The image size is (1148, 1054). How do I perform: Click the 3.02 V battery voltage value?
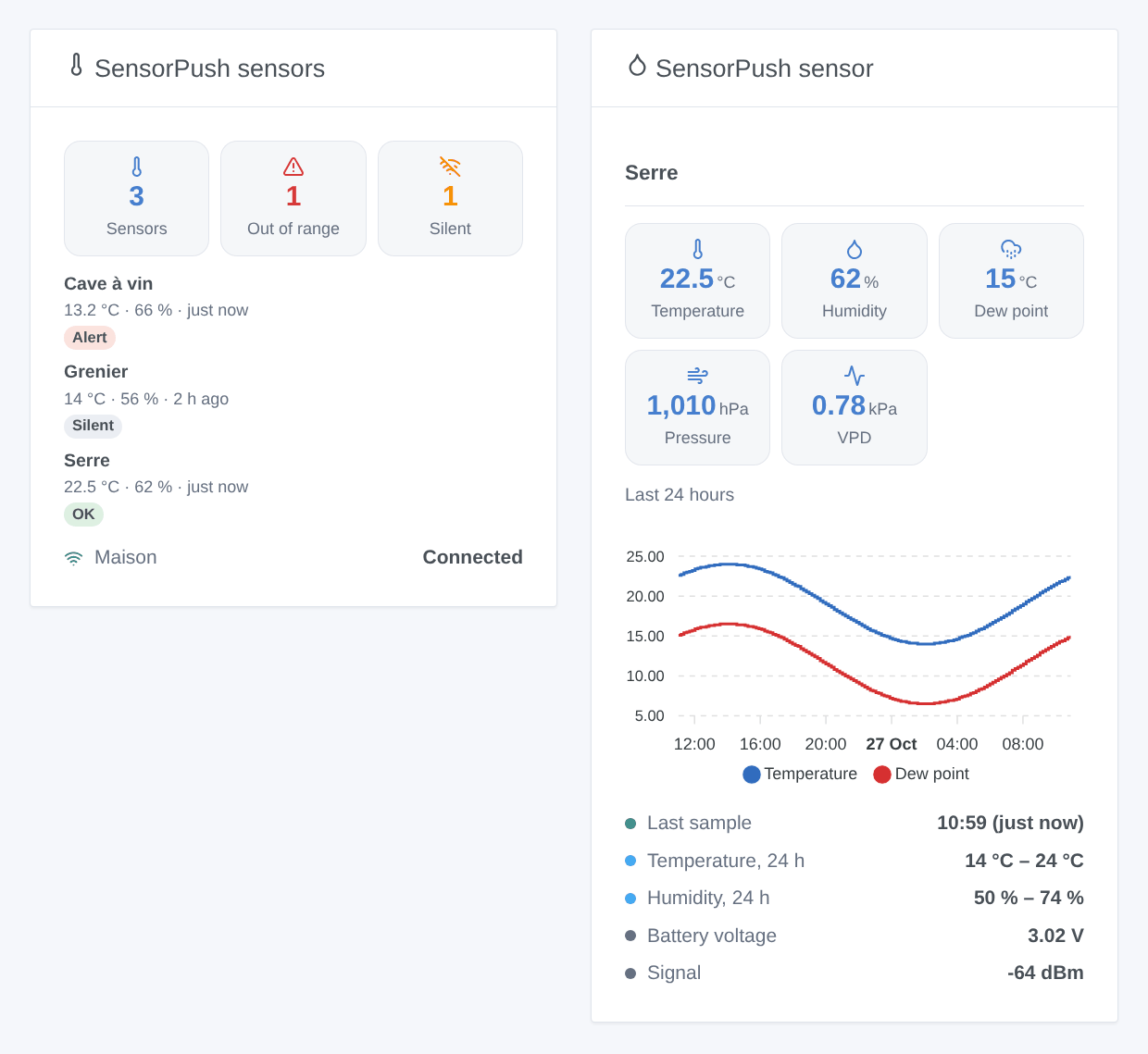(1055, 936)
